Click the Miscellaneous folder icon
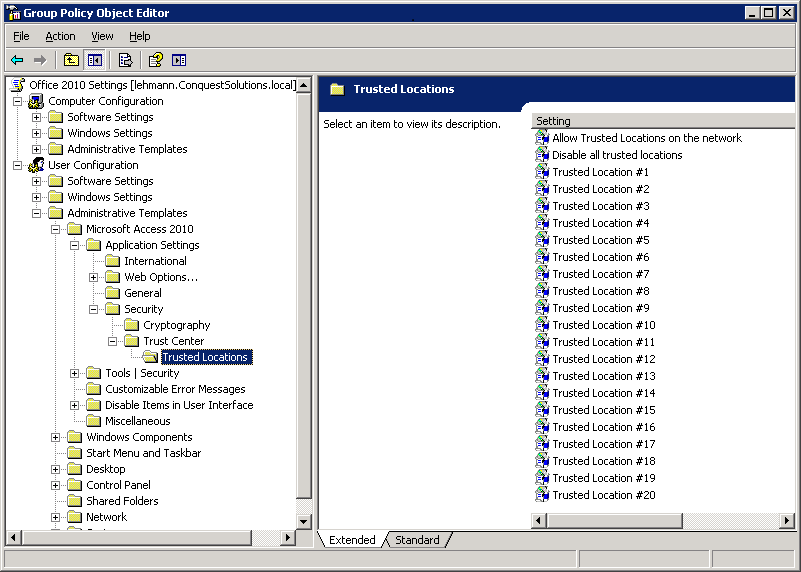 click(x=93, y=421)
